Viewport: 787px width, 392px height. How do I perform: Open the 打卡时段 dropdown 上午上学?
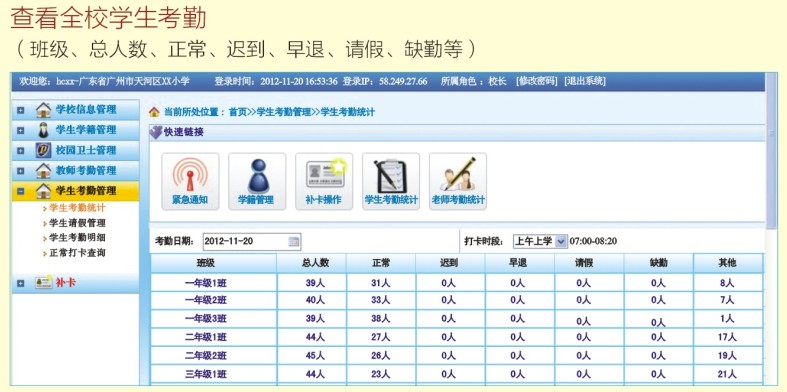click(x=540, y=241)
